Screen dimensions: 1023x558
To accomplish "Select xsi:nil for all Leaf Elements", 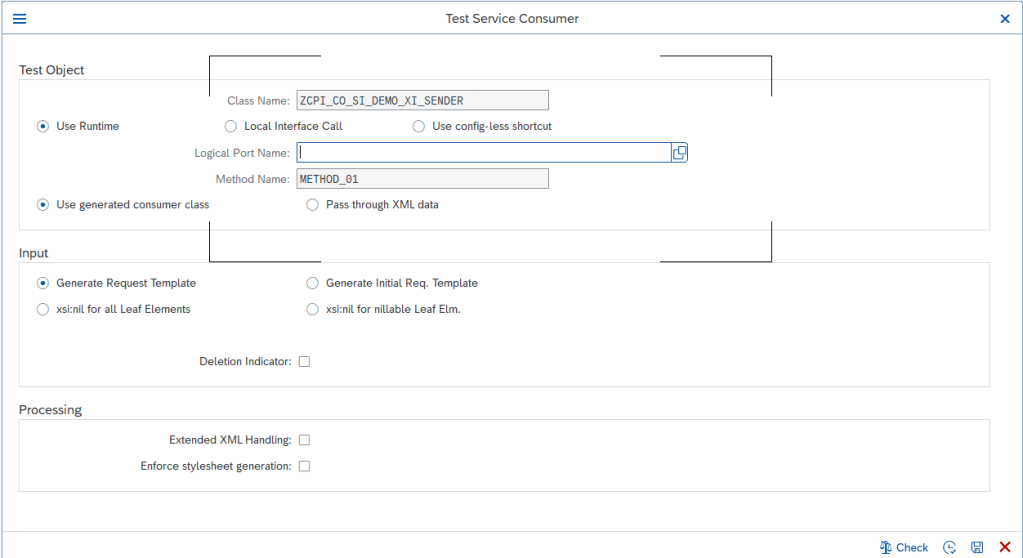I will pos(43,309).
